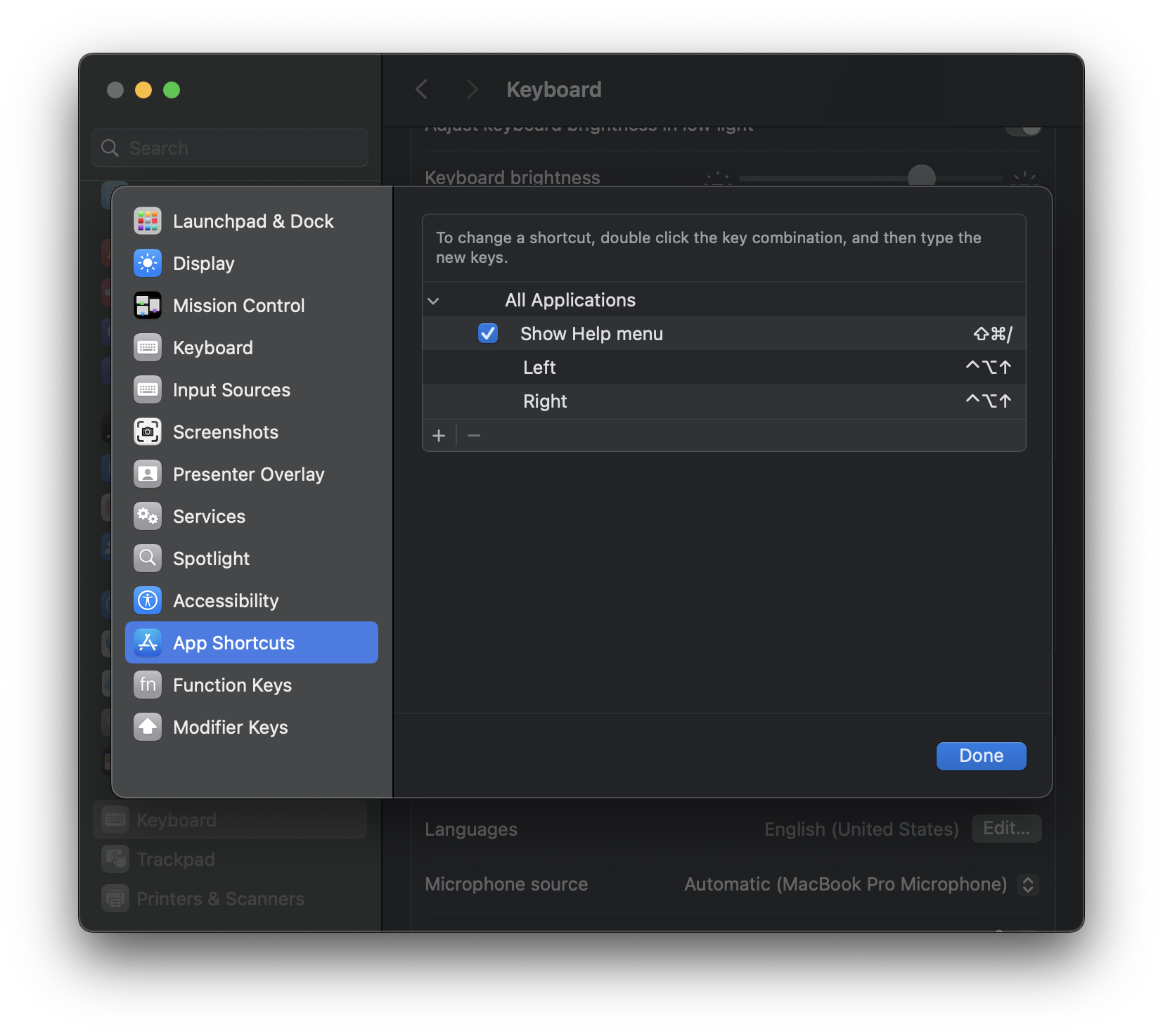Remove shortcut with the minus button
Viewport: 1163px width, 1036px height.
click(x=474, y=436)
